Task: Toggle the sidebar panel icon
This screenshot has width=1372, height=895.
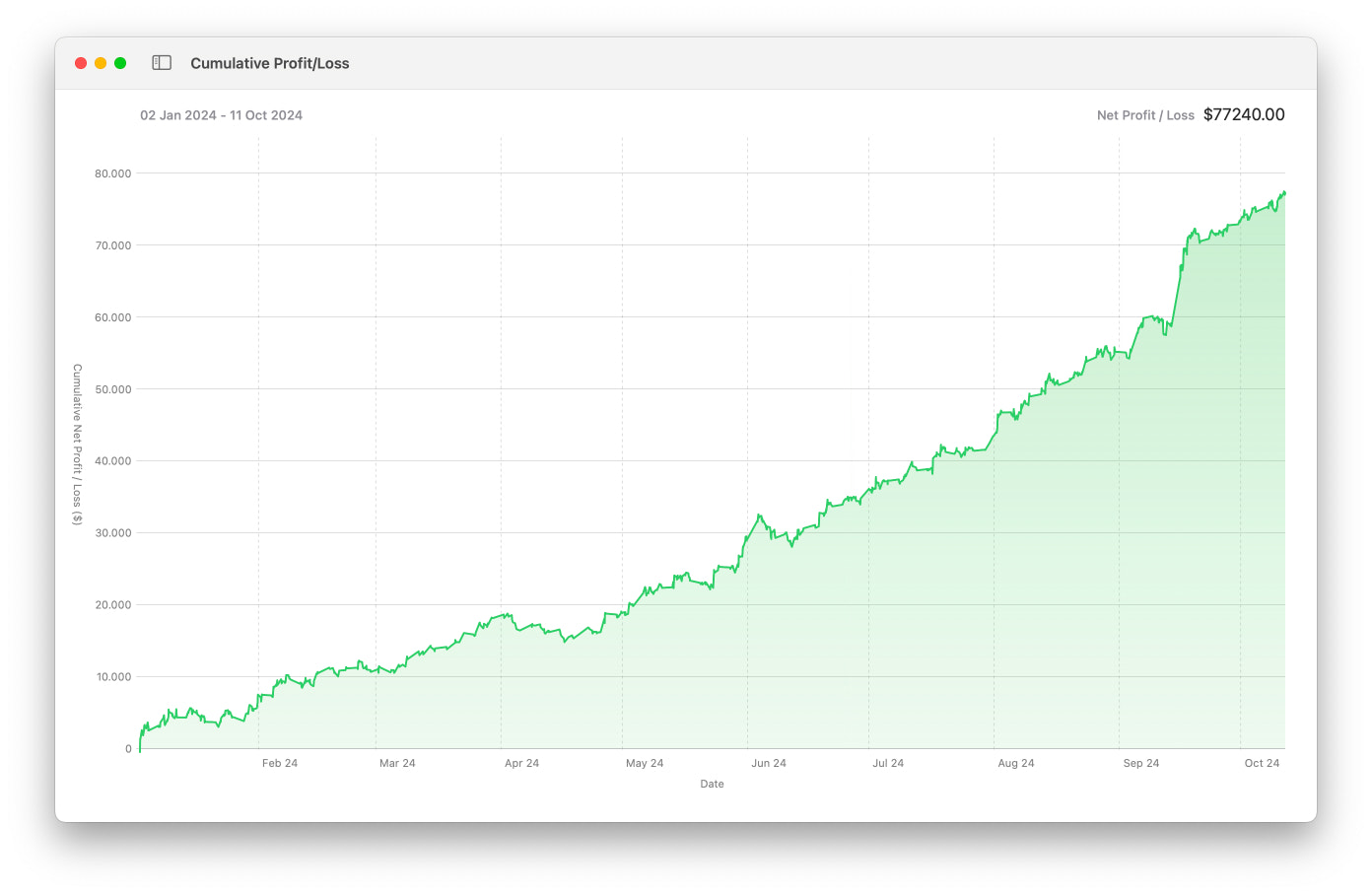Action: click(162, 63)
